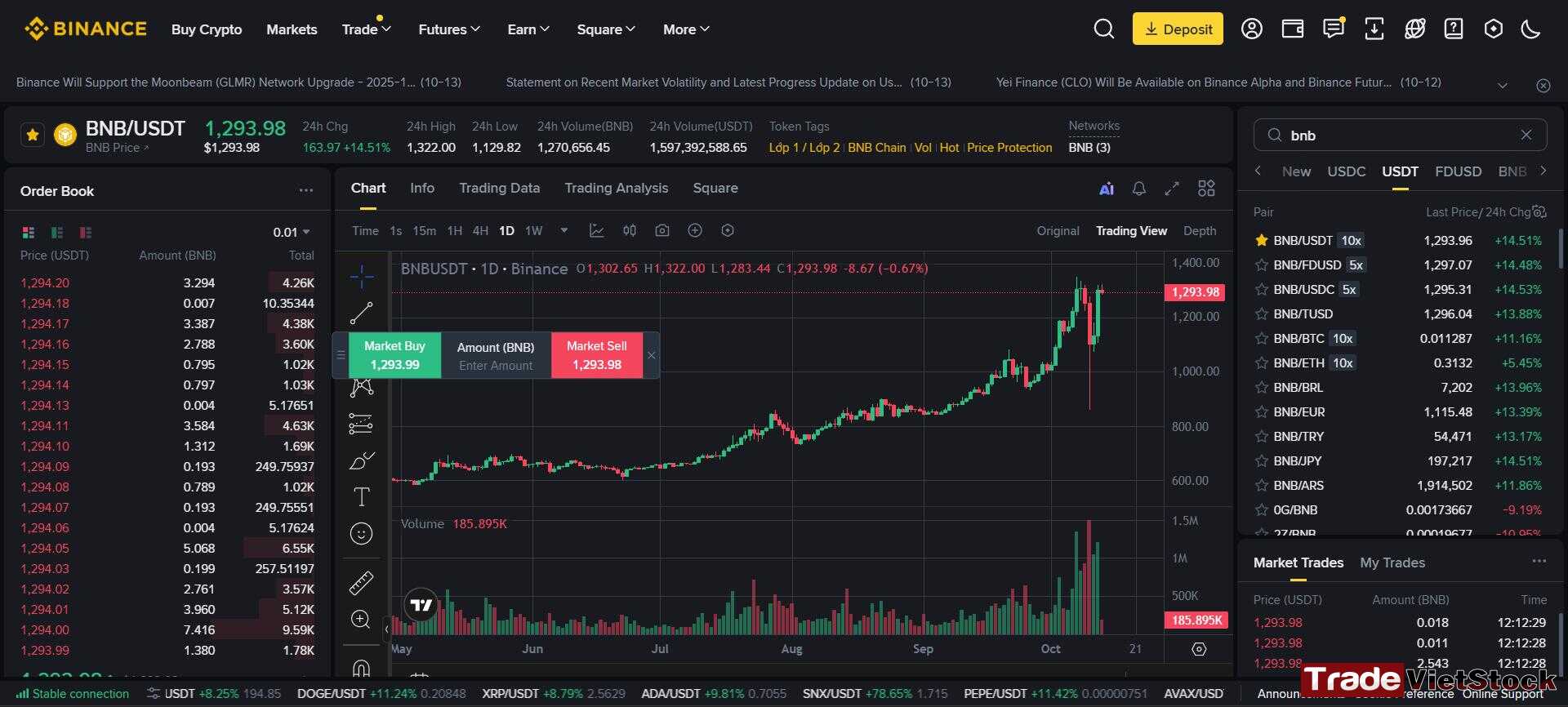The height and width of the screenshot is (707, 1568).
Task: Expand the Square menu in navigation
Action: [606, 29]
